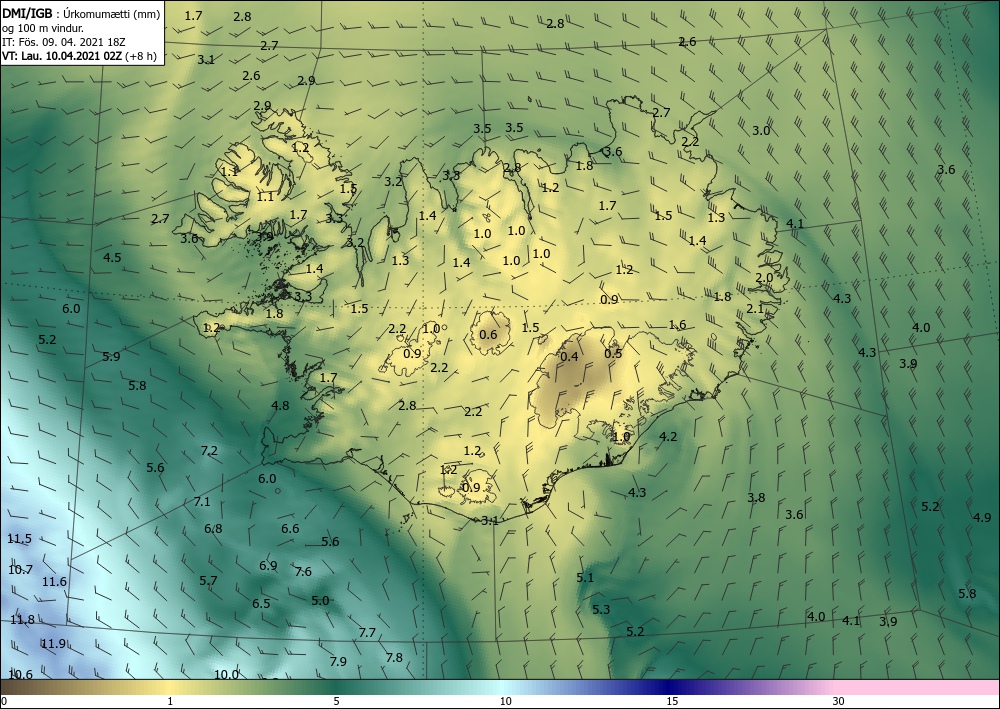
Task: Click the glacier value '0.6'
Action: [x=488, y=335]
